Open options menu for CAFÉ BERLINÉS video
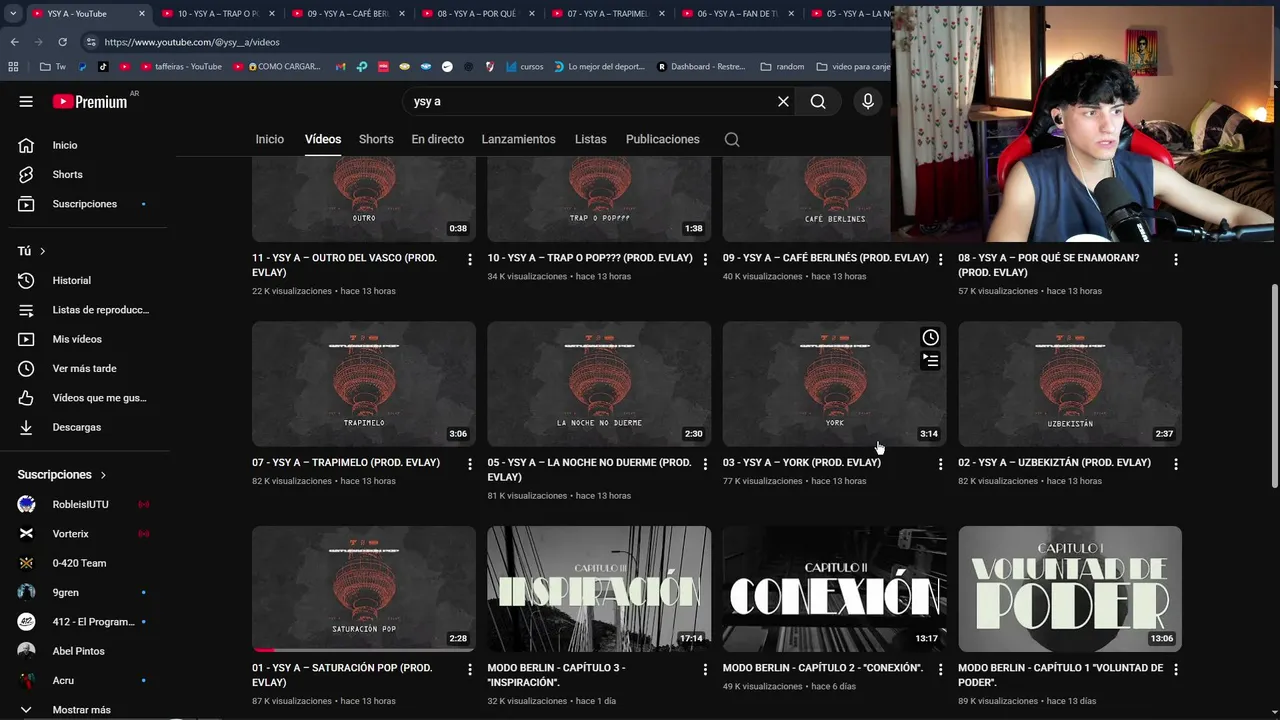 tap(940, 259)
